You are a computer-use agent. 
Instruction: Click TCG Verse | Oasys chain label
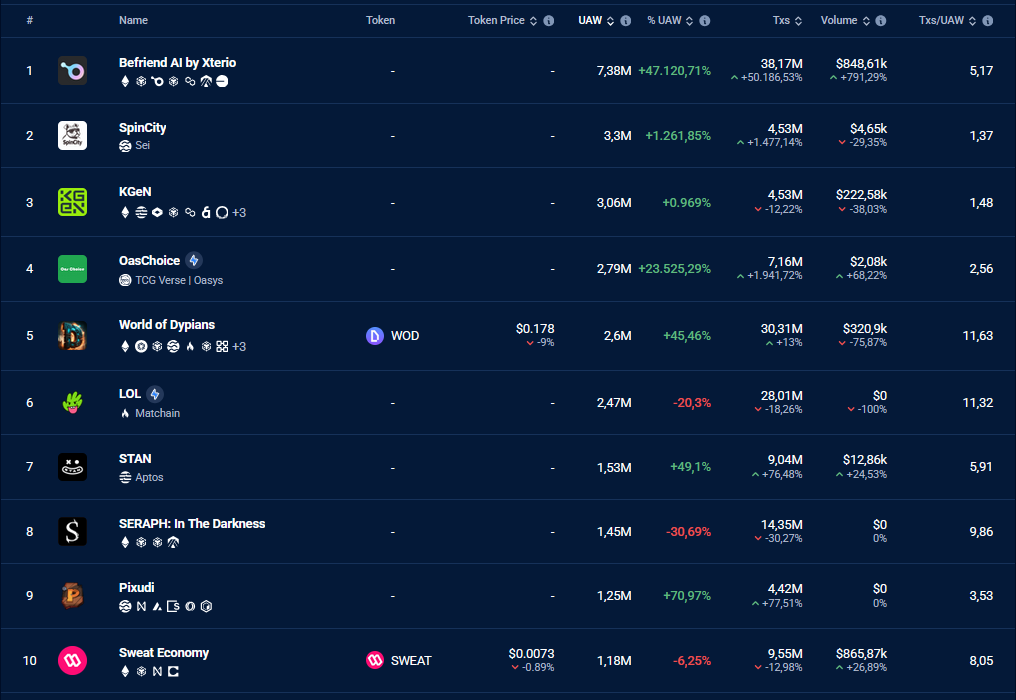tap(179, 281)
